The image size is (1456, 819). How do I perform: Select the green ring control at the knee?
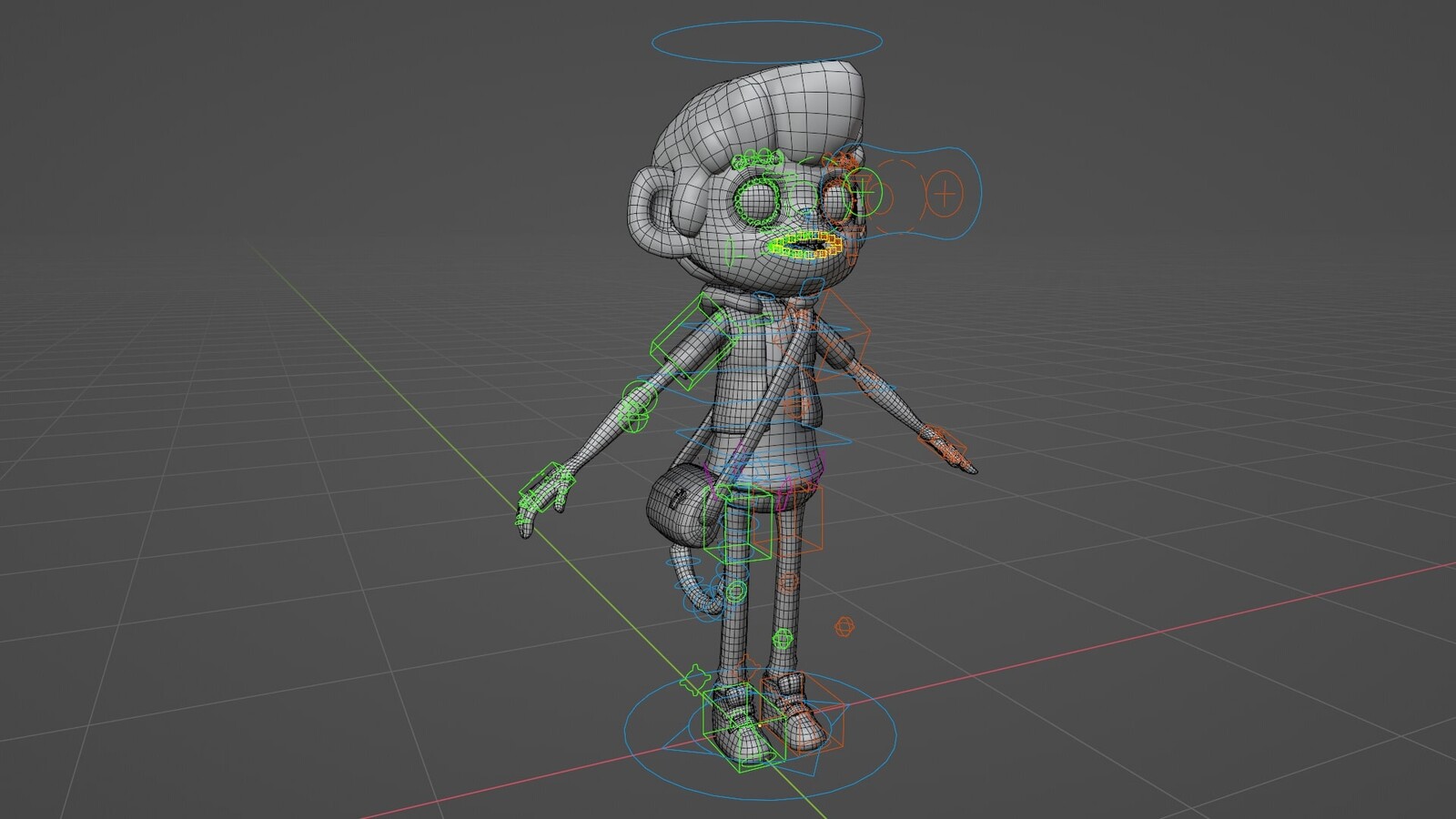[735, 591]
